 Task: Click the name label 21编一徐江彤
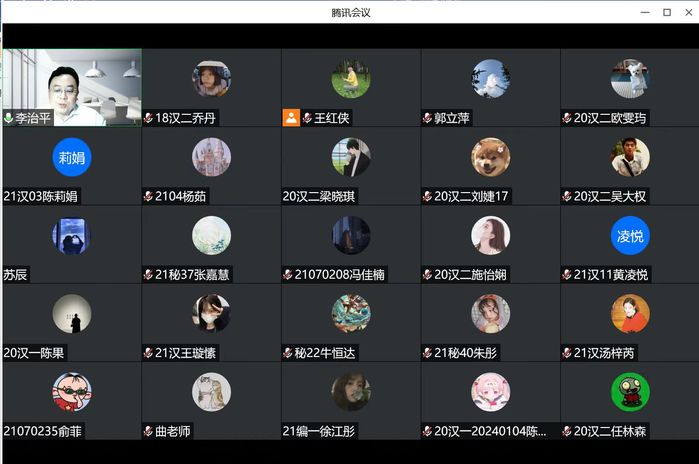click(319, 431)
